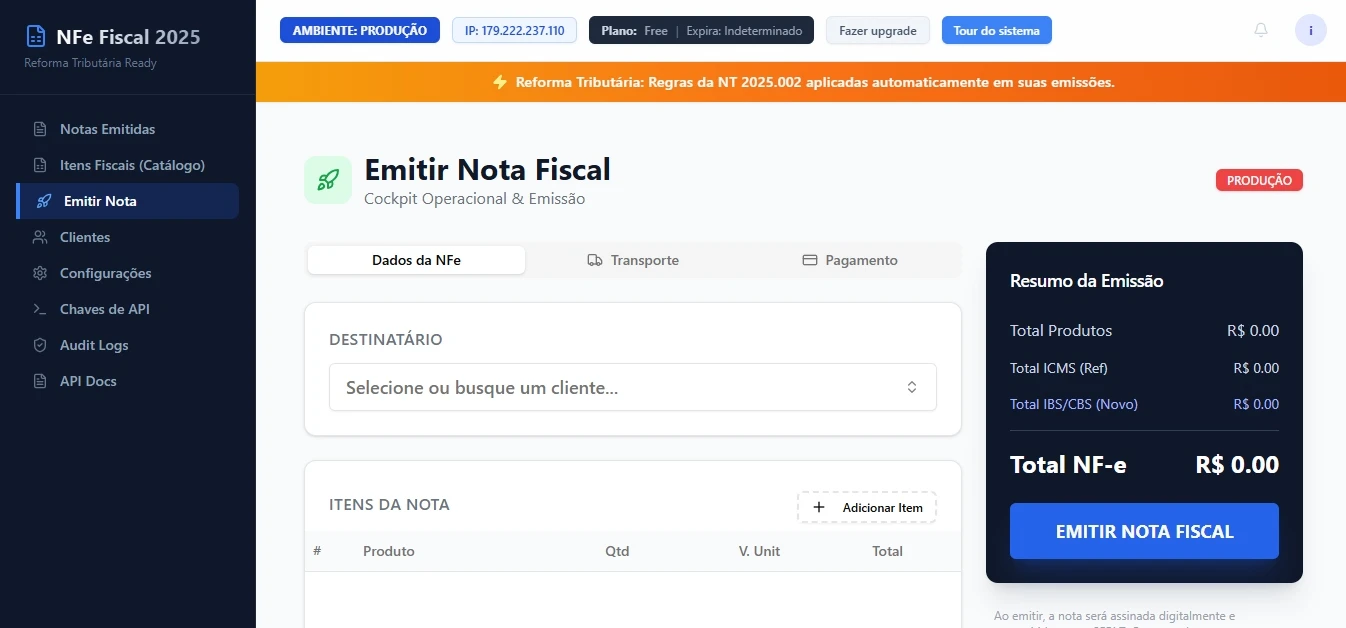The height and width of the screenshot is (628, 1346).
Task: Open Configurações from the sidebar
Action: [105, 273]
